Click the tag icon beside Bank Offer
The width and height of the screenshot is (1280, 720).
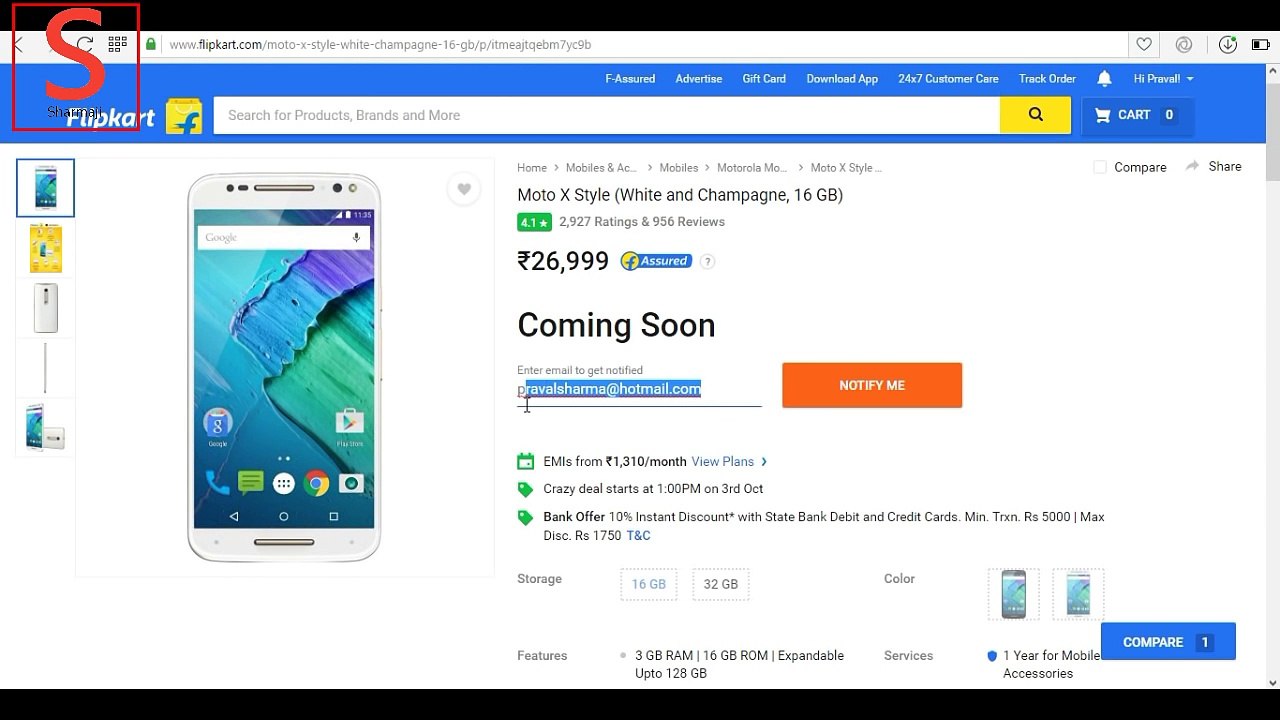tap(525, 517)
